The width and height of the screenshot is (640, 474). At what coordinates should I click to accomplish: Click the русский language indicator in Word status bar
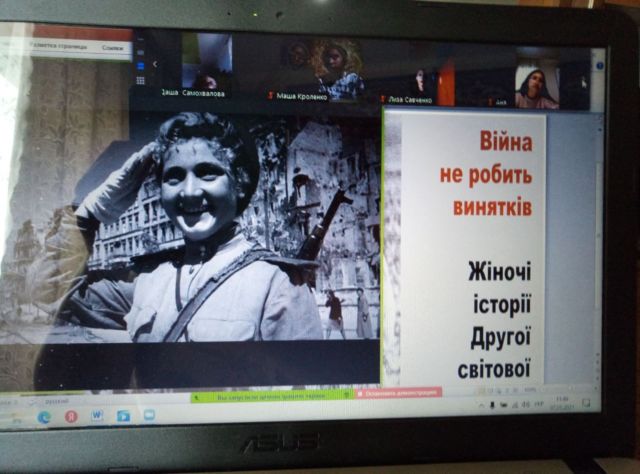click(x=56, y=402)
